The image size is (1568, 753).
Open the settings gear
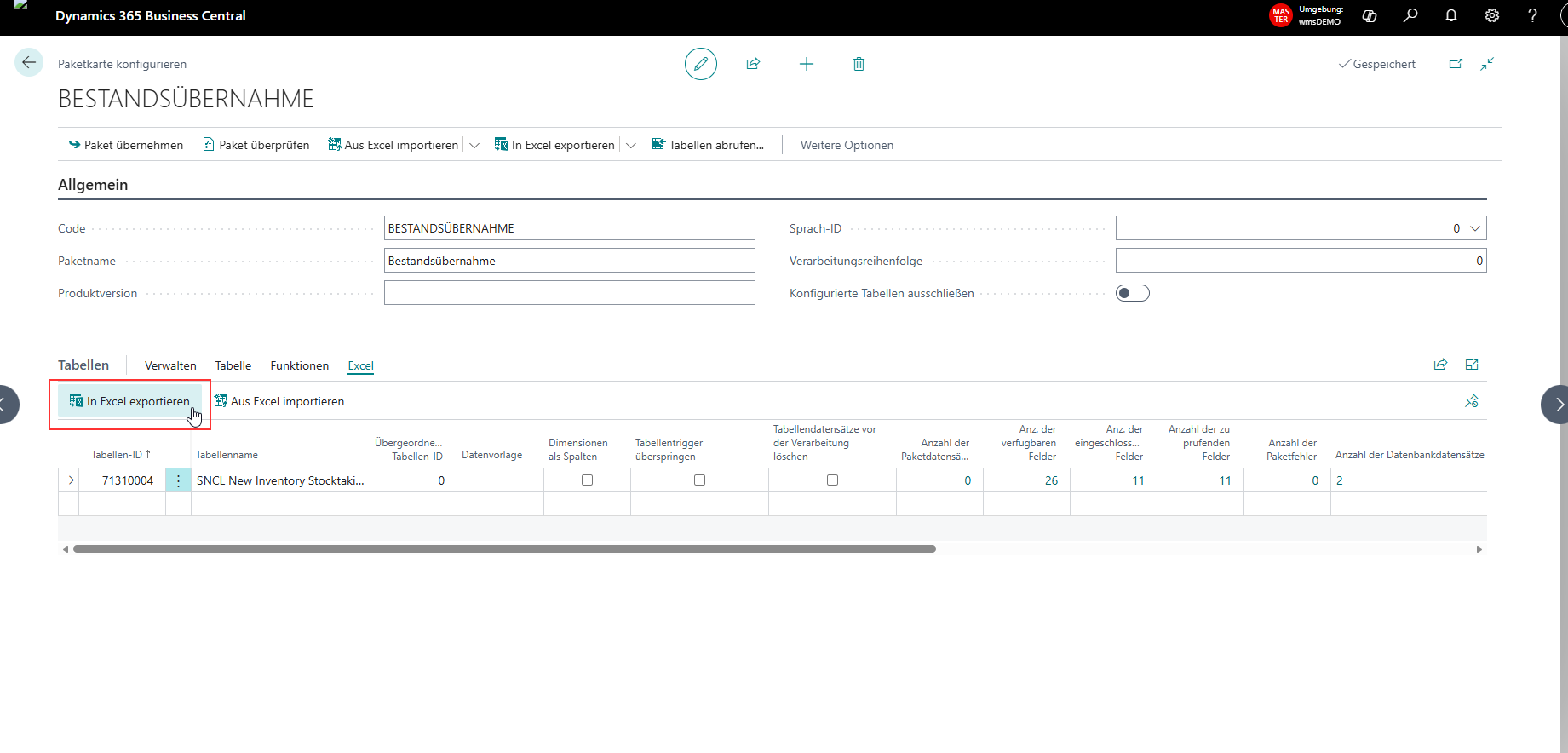click(x=1492, y=15)
